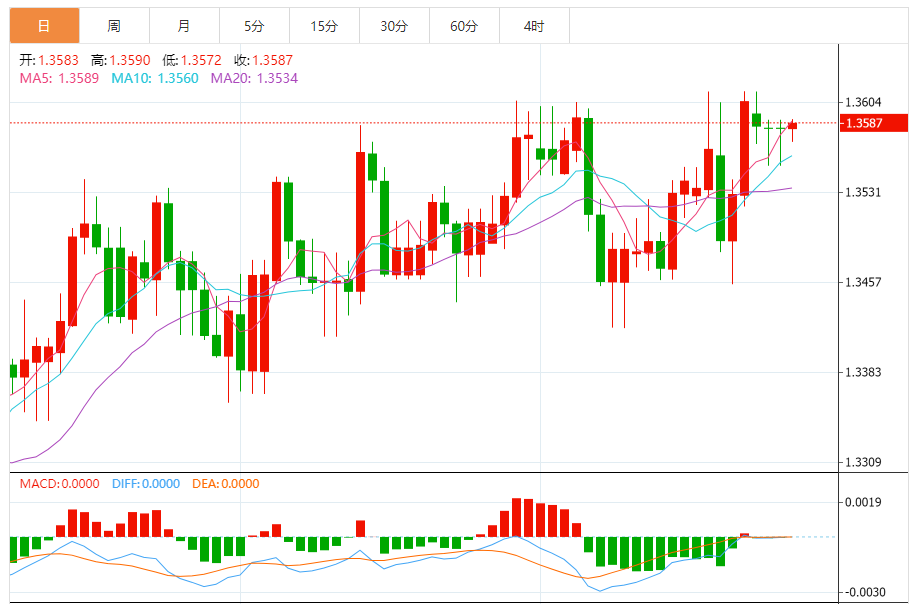Click the 开:1.3583 open price text
The width and height of the screenshot is (921, 604).
click(x=49, y=60)
